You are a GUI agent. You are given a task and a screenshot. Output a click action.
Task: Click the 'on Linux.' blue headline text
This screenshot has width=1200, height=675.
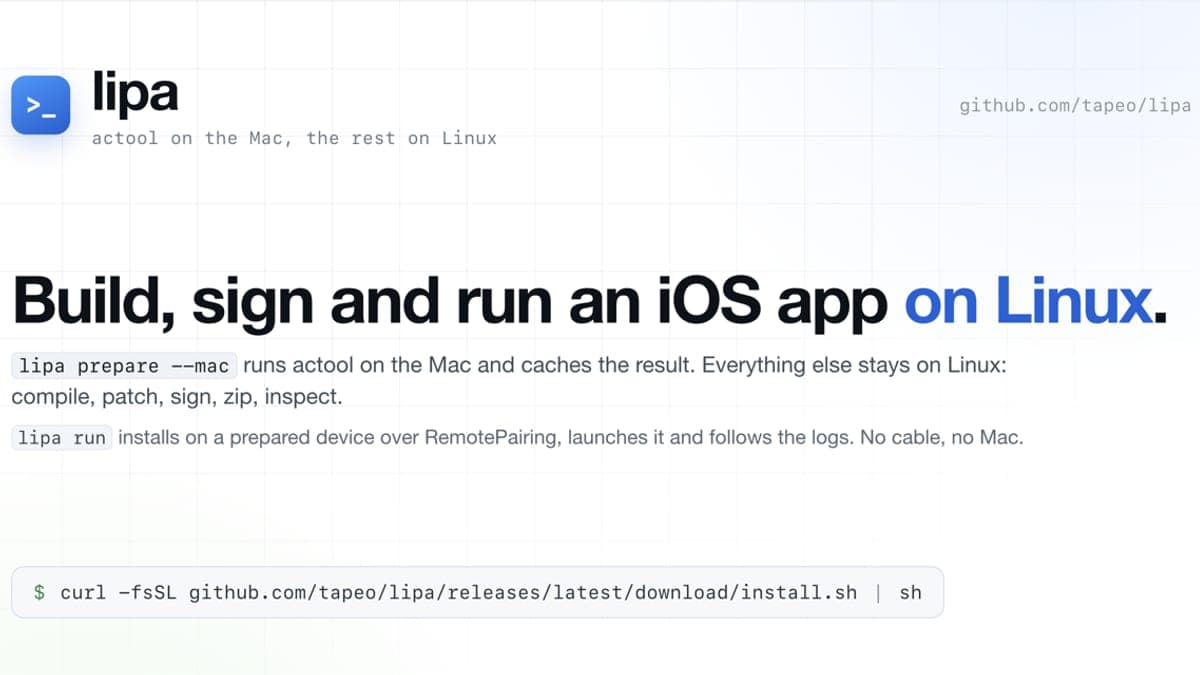pyautogui.click(x=1035, y=300)
